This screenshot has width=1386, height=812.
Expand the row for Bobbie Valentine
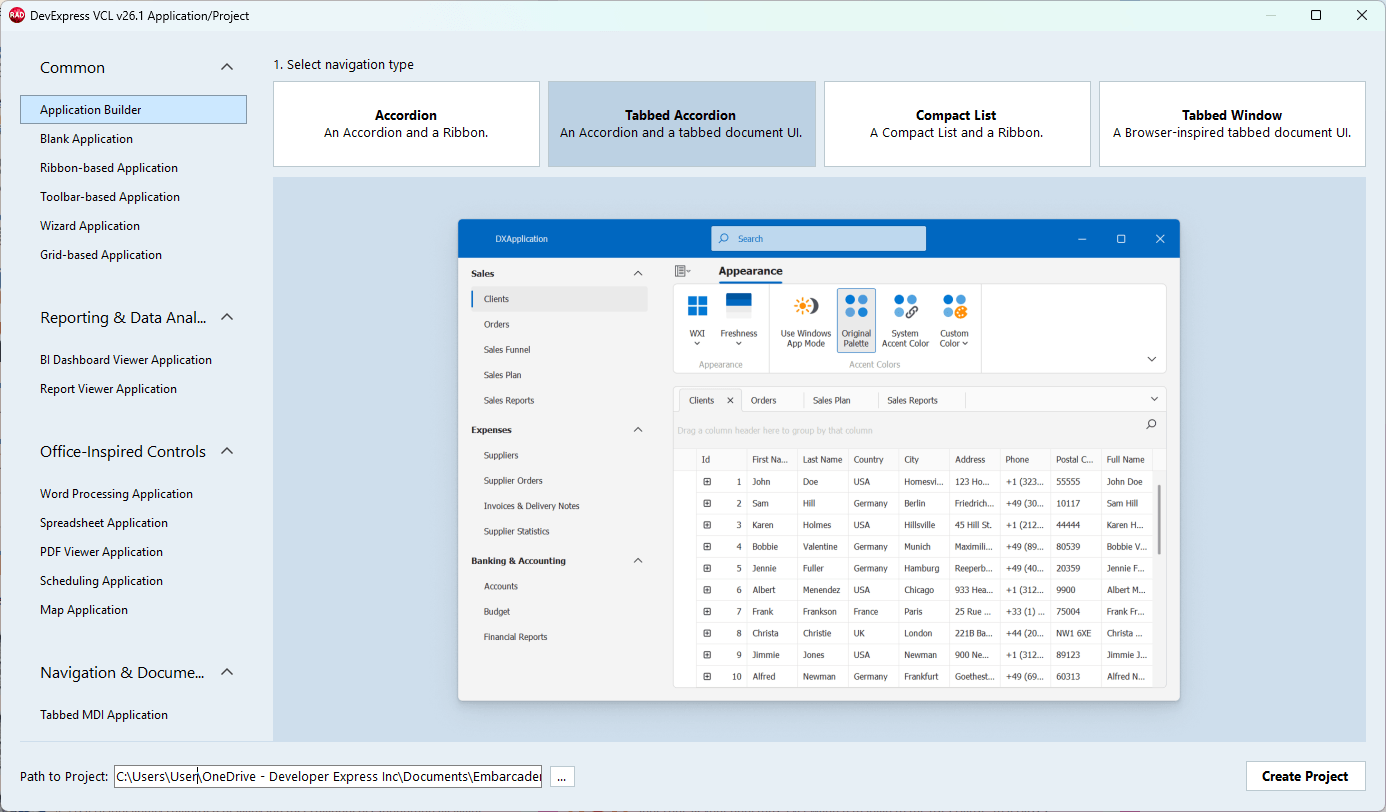[707, 547]
